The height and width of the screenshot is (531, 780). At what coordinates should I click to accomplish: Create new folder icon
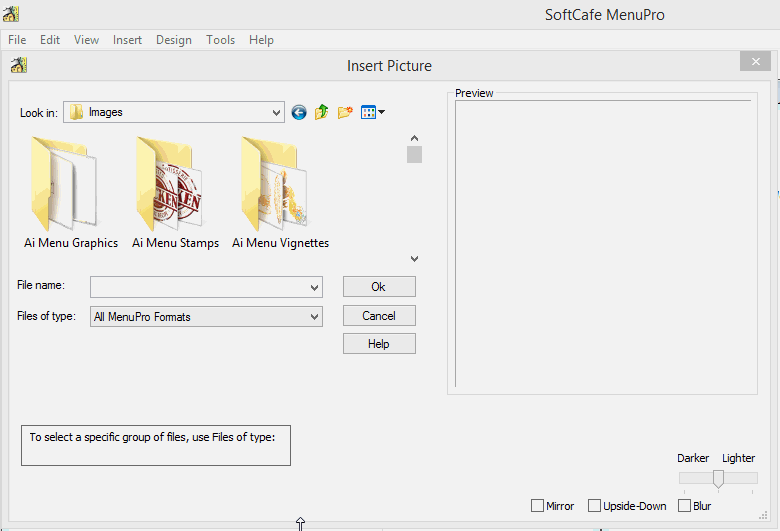coord(345,112)
